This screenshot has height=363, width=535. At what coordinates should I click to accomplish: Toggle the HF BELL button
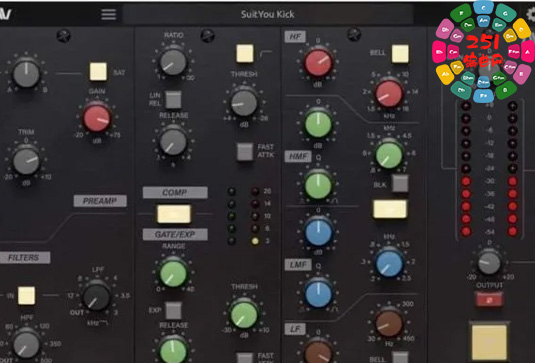click(x=400, y=54)
